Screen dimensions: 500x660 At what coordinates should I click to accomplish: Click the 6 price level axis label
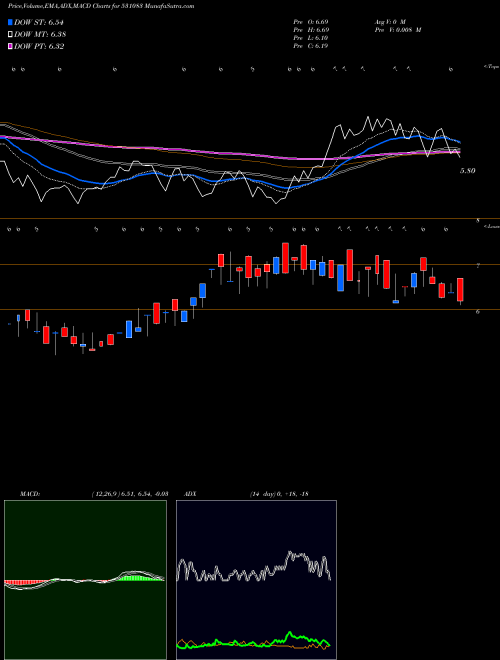click(x=478, y=312)
